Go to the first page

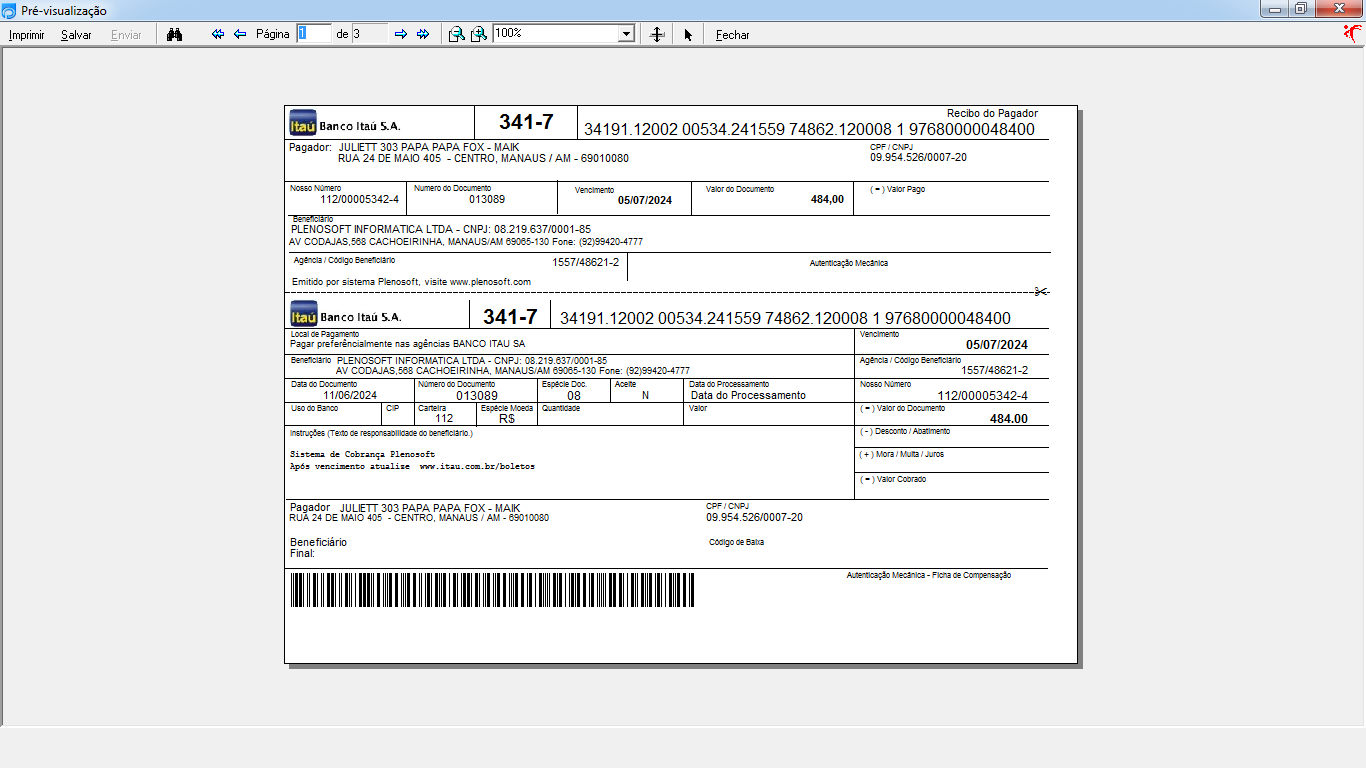[x=218, y=34]
